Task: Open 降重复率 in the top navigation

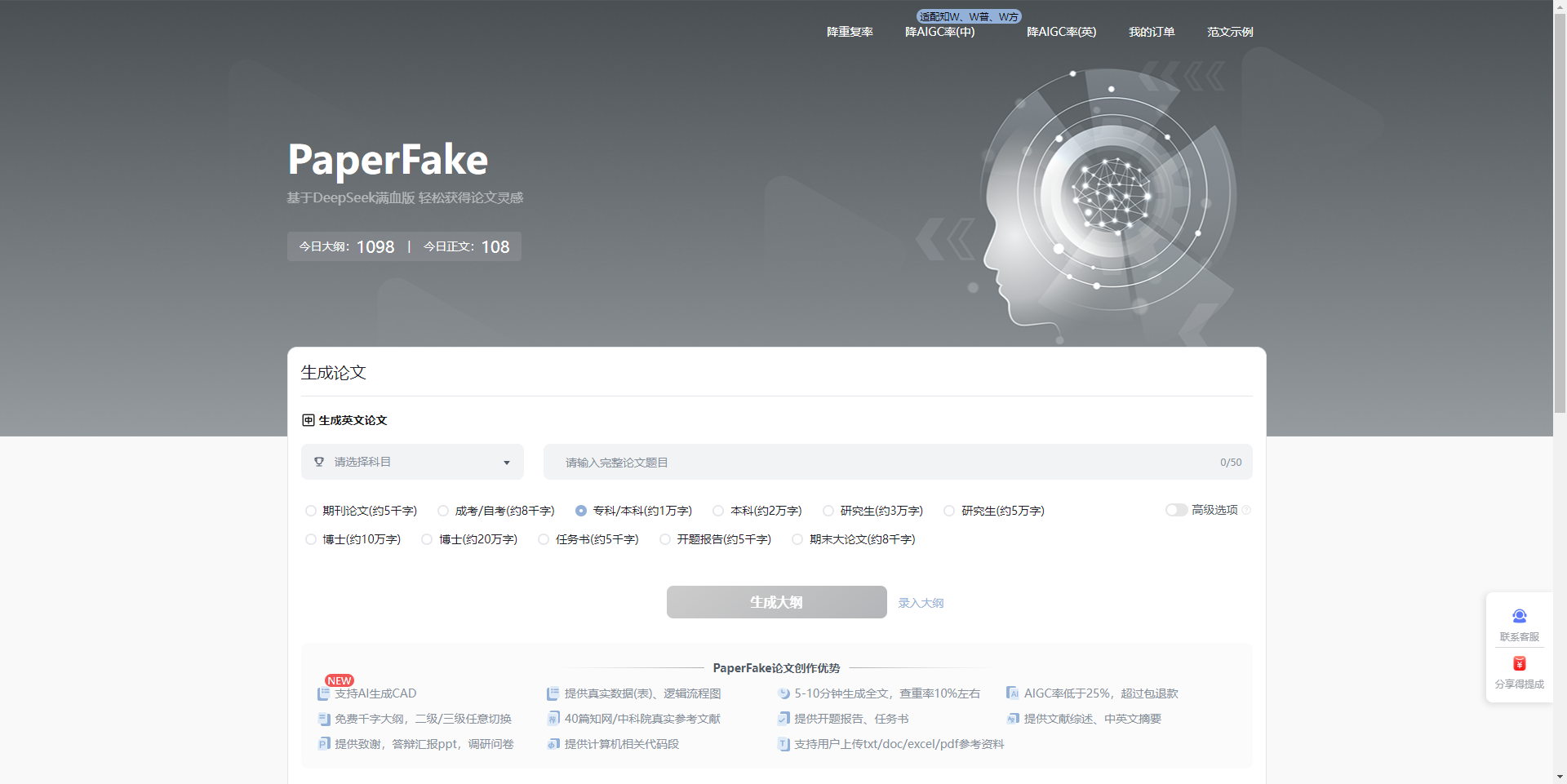Action: [850, 32]
